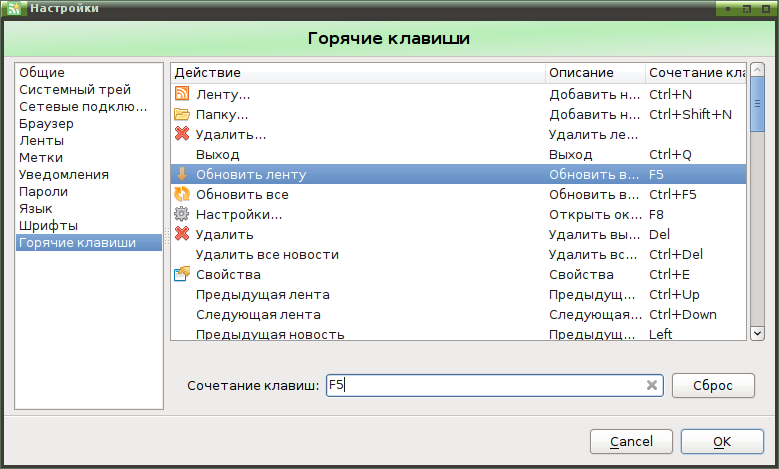Click the folder icon beside Папку…
The image size is (779, 469).
coord(182,114)
